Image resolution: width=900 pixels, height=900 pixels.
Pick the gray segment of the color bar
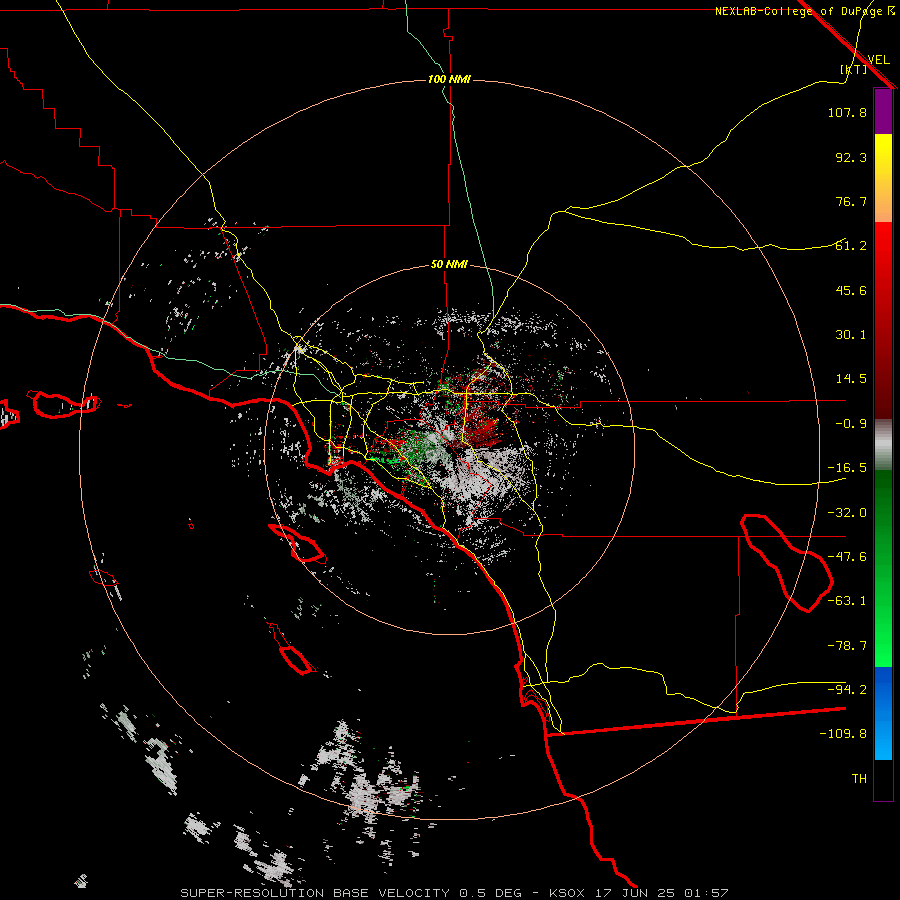883,444
